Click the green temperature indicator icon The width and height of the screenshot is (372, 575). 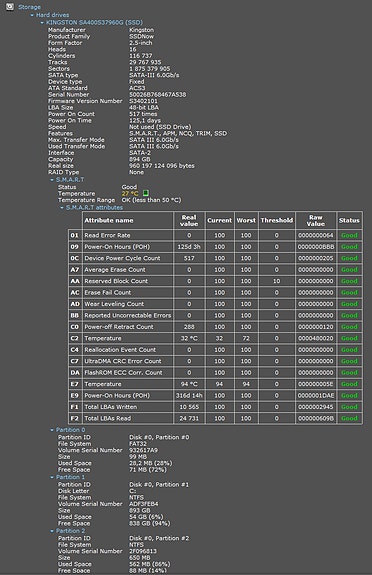pos(145,193)
